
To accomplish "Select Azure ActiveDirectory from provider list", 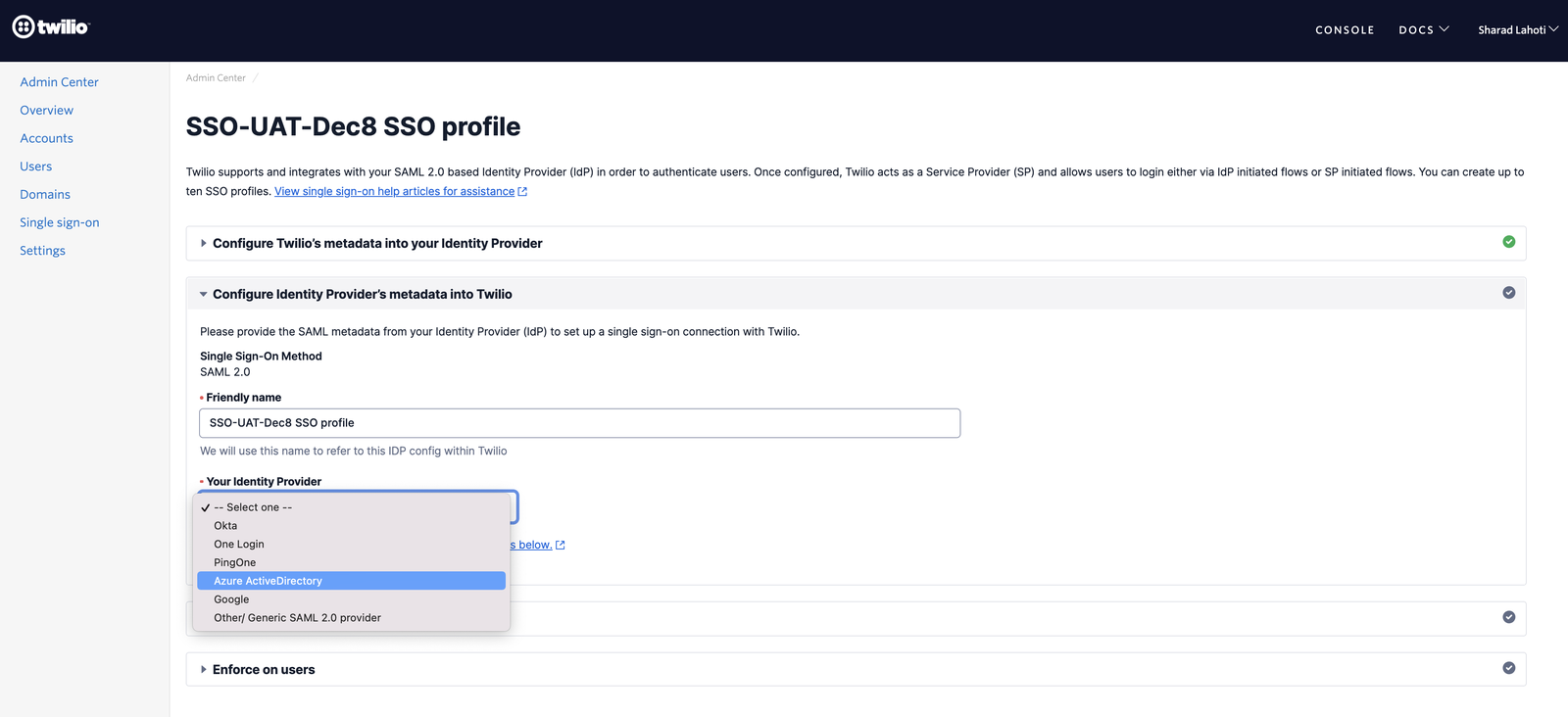I will [x=268, y=581].
